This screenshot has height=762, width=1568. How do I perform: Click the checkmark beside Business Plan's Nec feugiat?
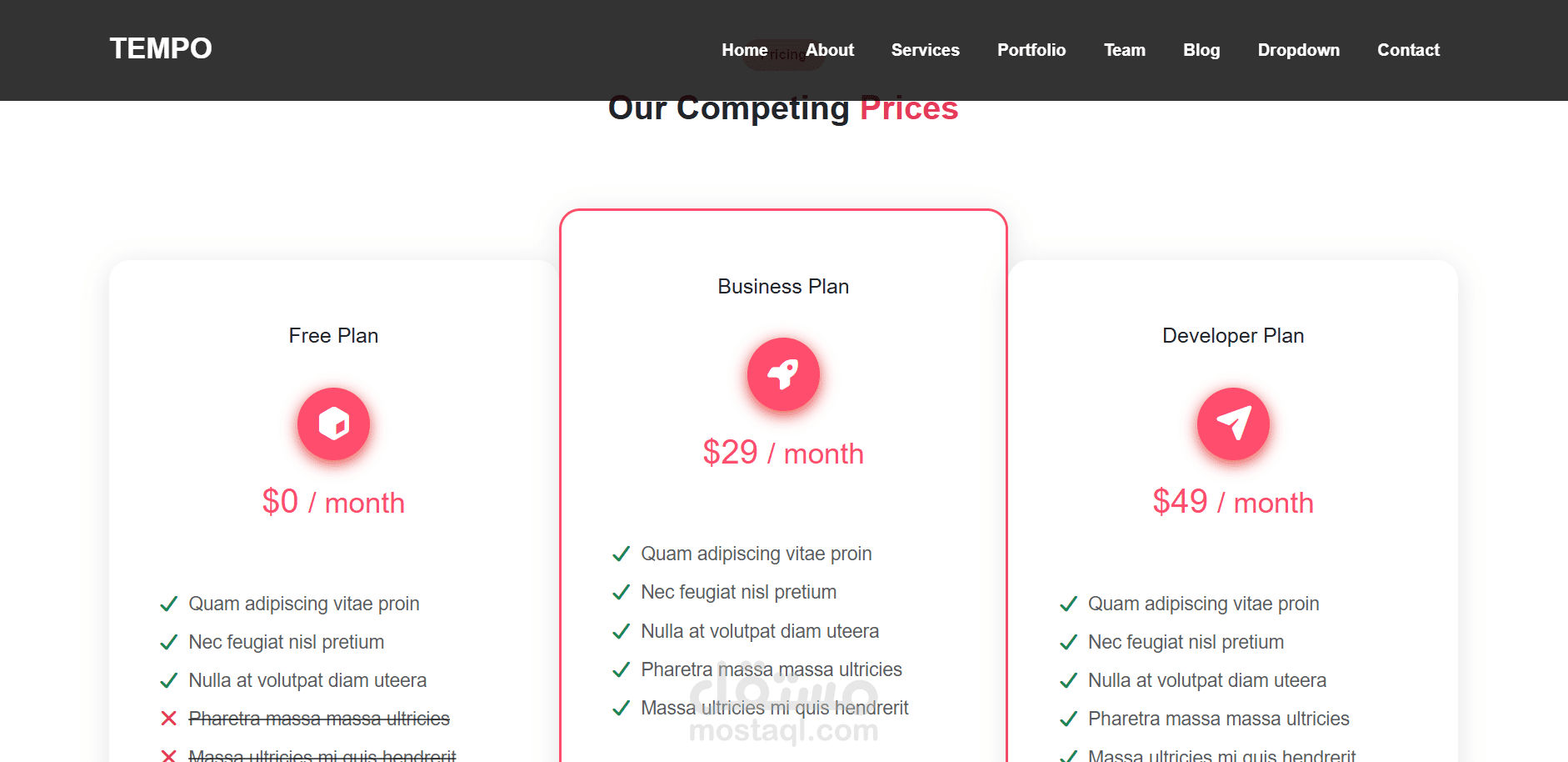tap(621, 592)
